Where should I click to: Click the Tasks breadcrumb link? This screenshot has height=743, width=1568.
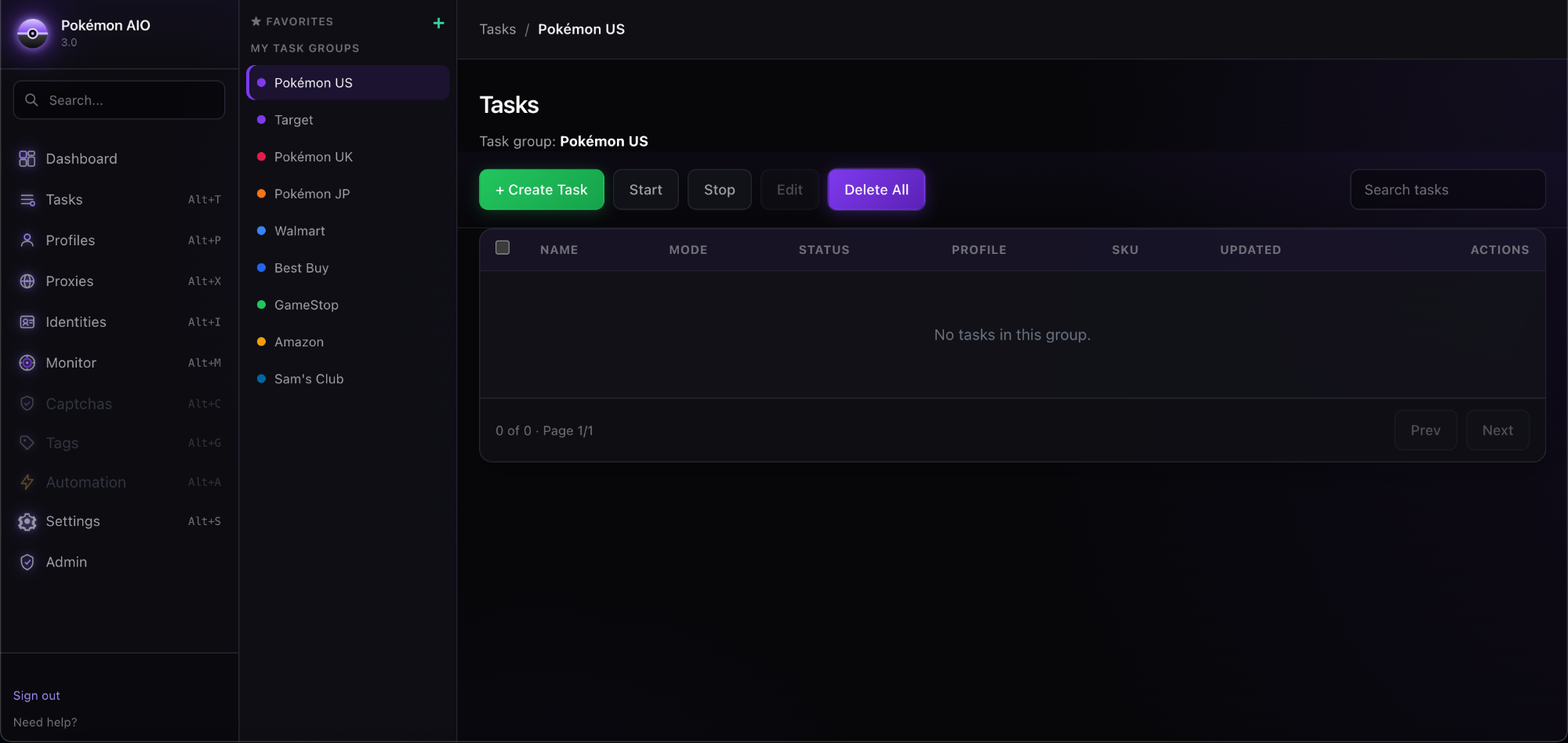click(x=498, y=29)
